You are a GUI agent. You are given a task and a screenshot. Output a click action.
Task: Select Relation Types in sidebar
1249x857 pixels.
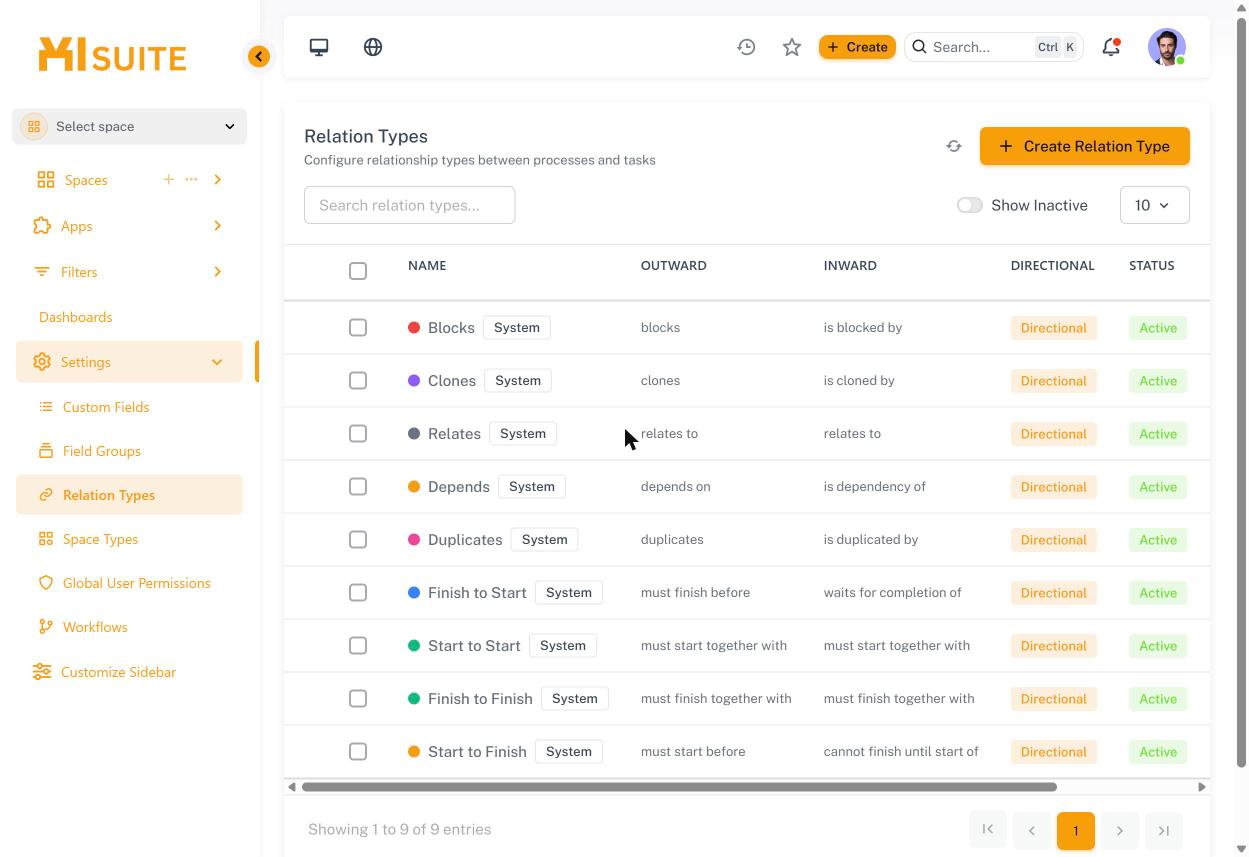(x=129, y=495)
